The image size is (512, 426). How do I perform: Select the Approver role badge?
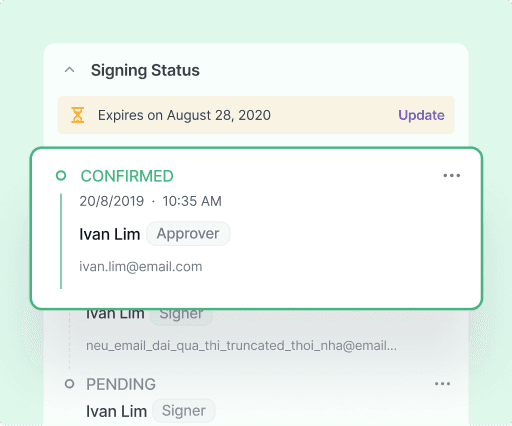tap(188, 234)
